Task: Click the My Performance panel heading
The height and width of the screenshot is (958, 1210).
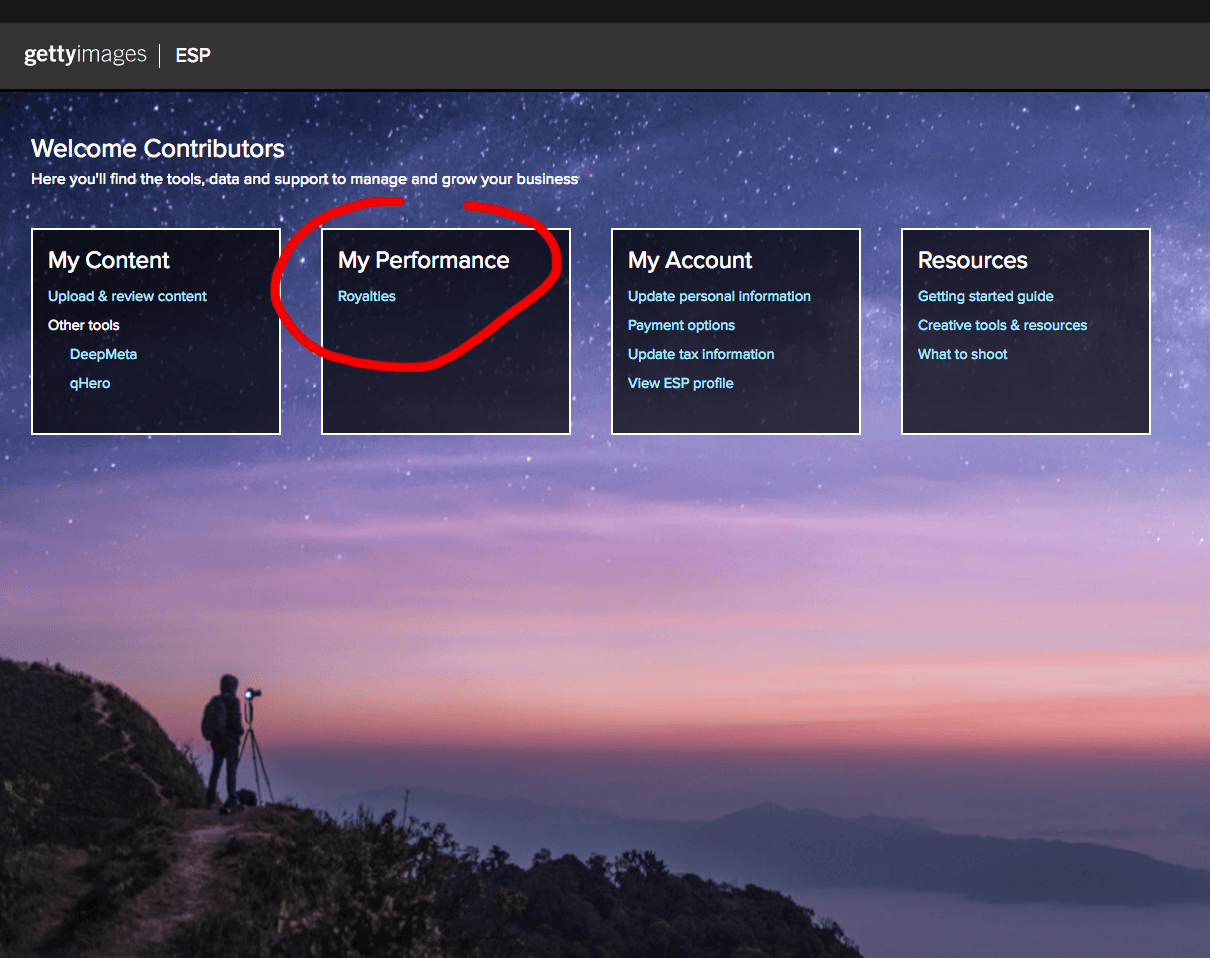Action: pyautogui.click(x=424, y=260)
